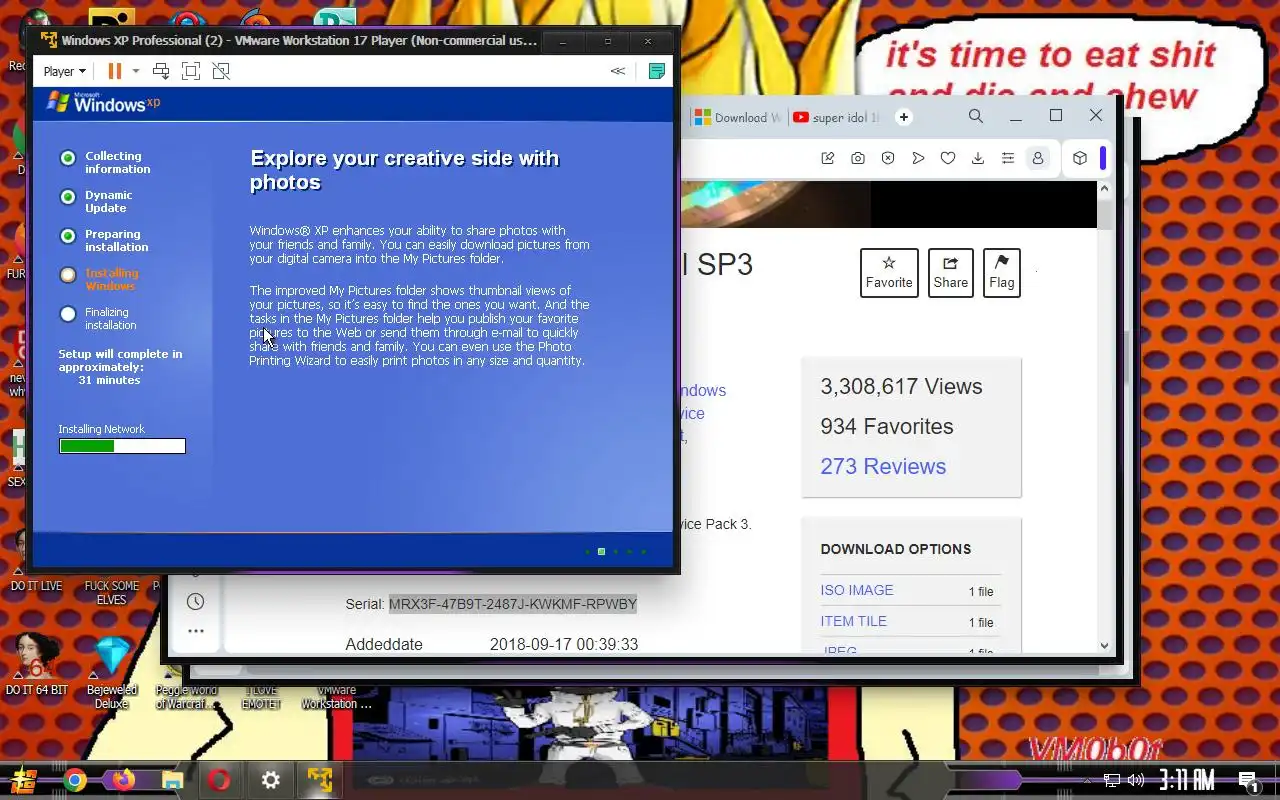Open the DO IT 64 BIT desktop shortcut

37,665
